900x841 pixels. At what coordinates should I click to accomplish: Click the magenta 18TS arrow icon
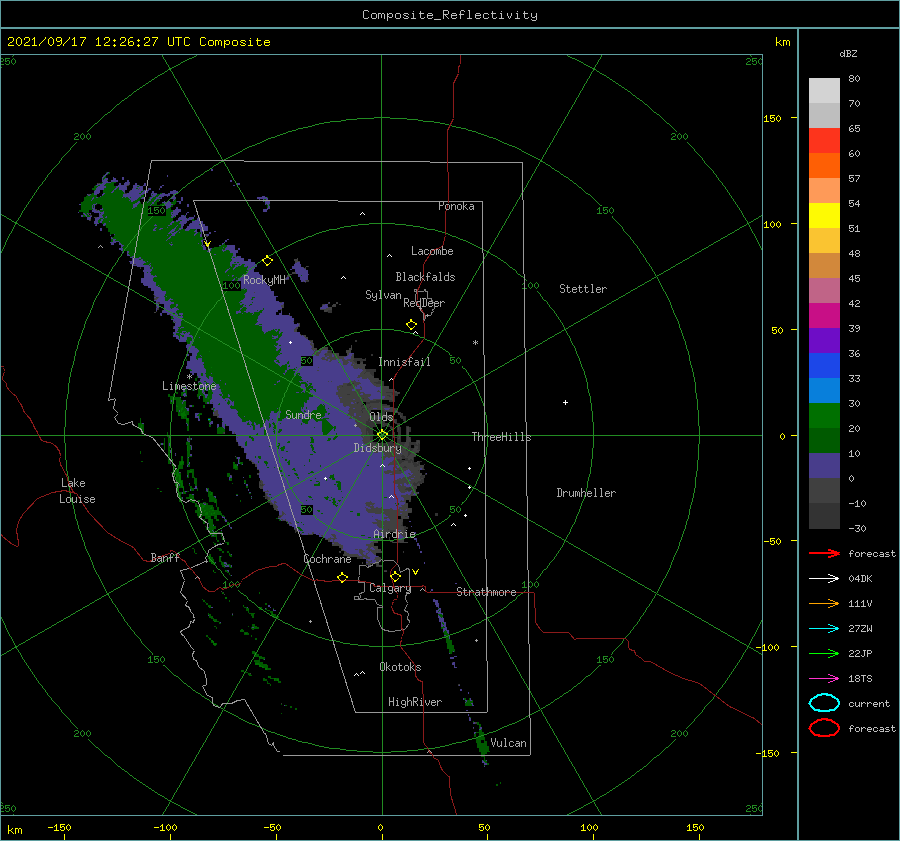pyautogui.click(x=824, y=679)
